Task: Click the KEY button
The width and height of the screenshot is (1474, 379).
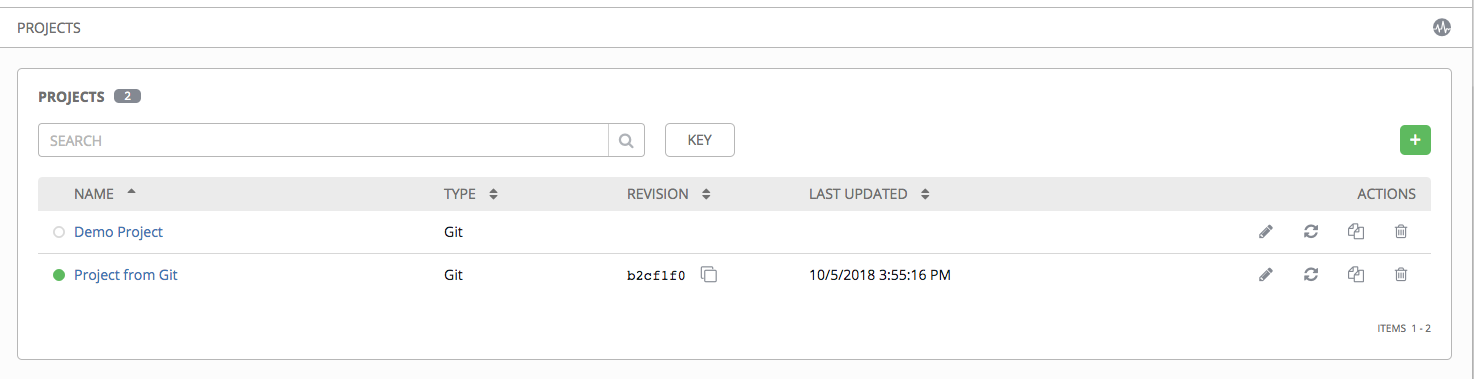Action: (x=700, y=140)
